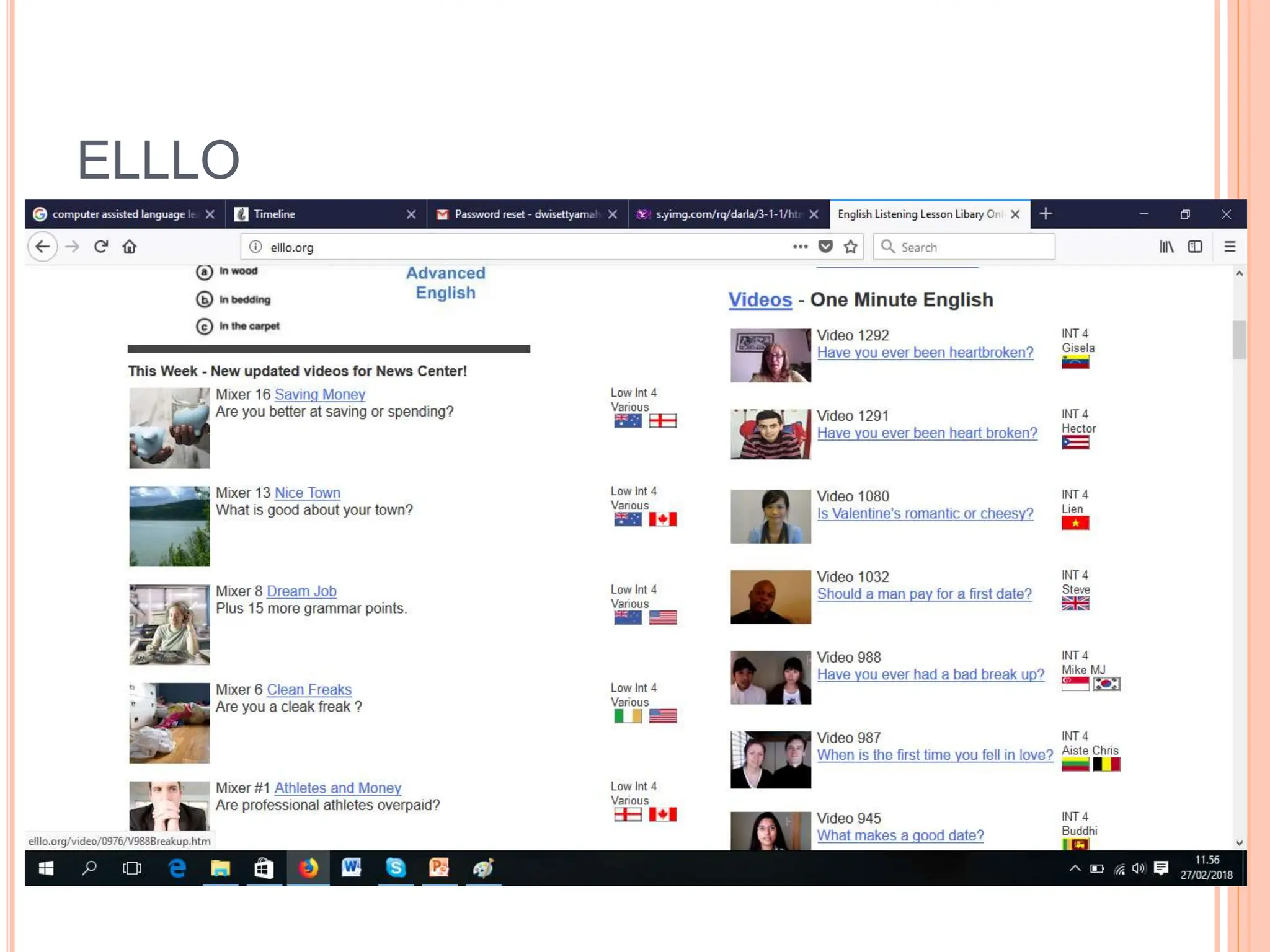The width and height of the screenshot is (1270, 952).
Task: Click scrollbar down arrow
Action: point(1239,842)
